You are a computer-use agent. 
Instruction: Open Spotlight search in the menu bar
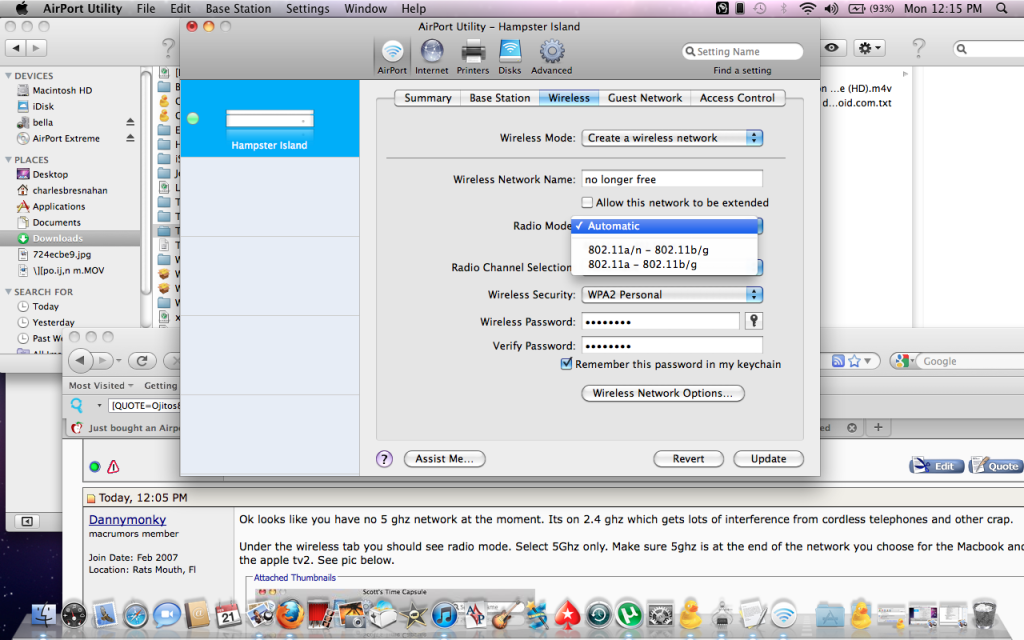click(x=1001, y=8)
